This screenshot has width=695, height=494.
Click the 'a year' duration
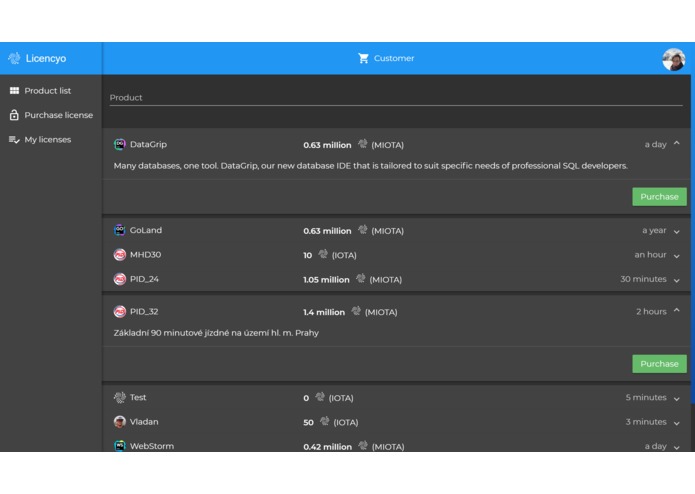pos(654,230)
